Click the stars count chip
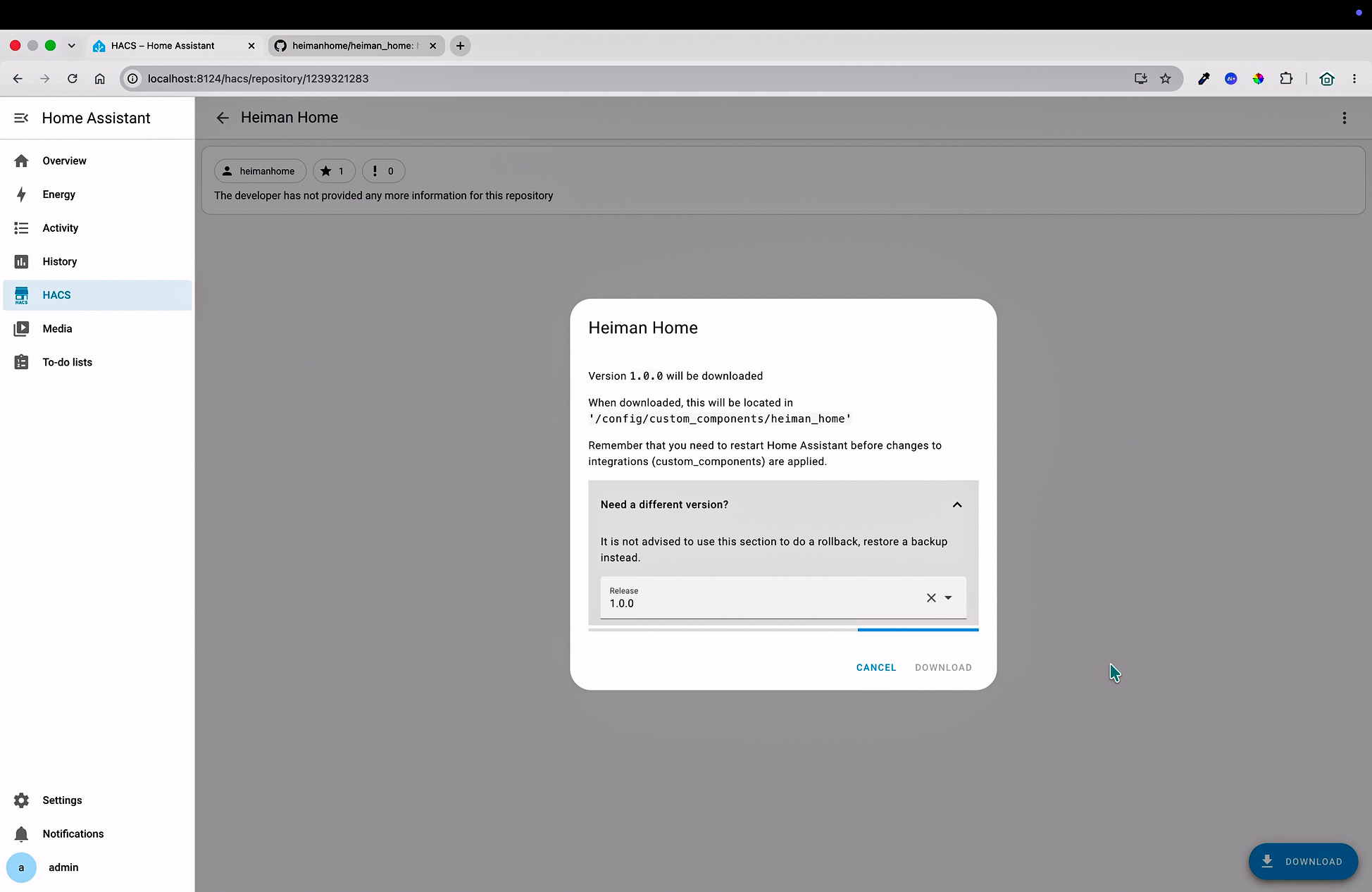The image size is (1372, 892). (334, 171)
